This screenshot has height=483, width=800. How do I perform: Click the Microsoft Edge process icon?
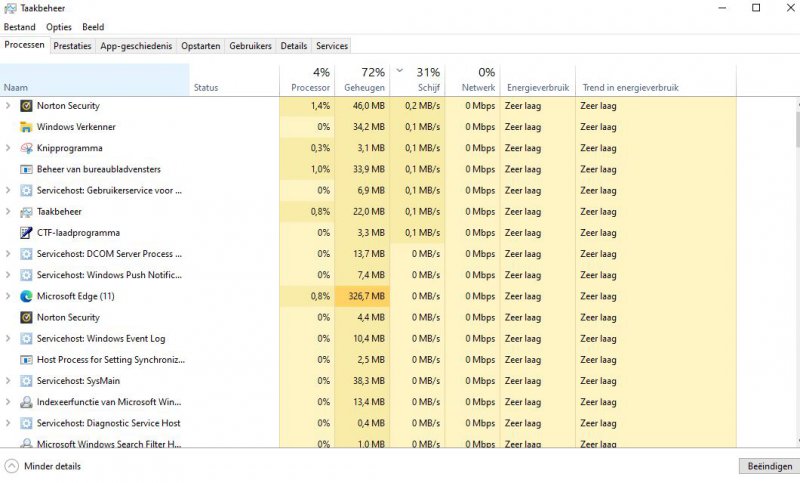click(26, 296)
